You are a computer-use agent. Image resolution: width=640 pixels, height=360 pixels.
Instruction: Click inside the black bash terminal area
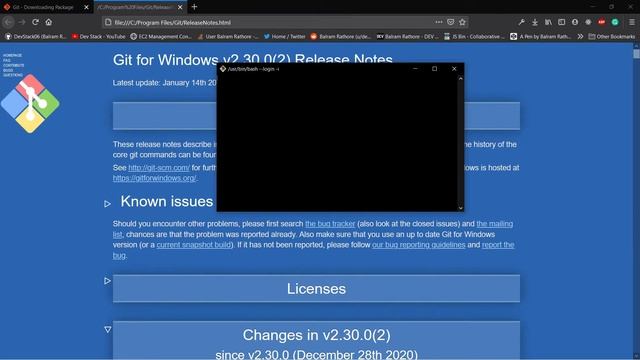click(x=337, y=143)
